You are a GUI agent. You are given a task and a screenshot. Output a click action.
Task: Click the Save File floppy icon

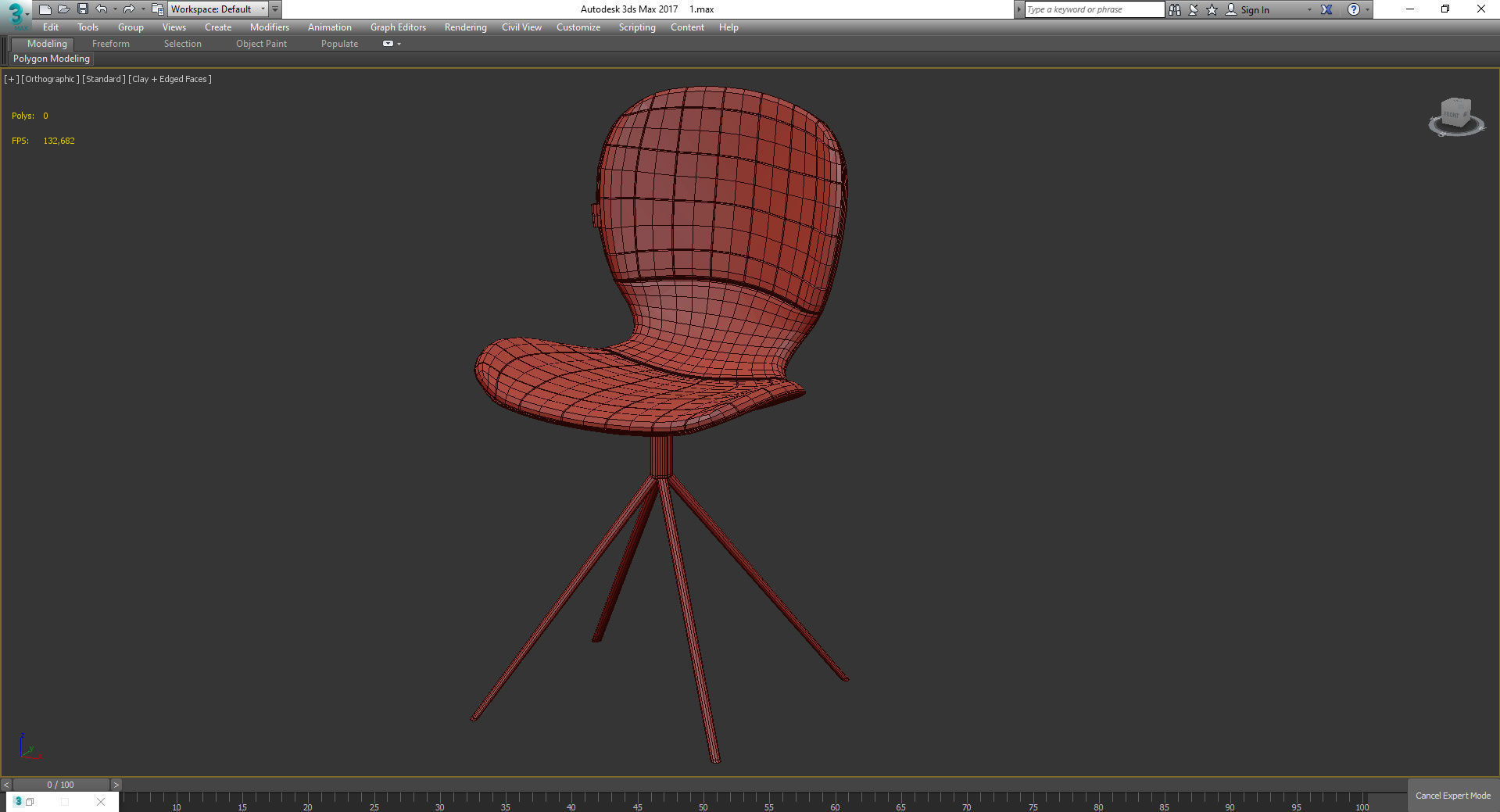[83, 9]
